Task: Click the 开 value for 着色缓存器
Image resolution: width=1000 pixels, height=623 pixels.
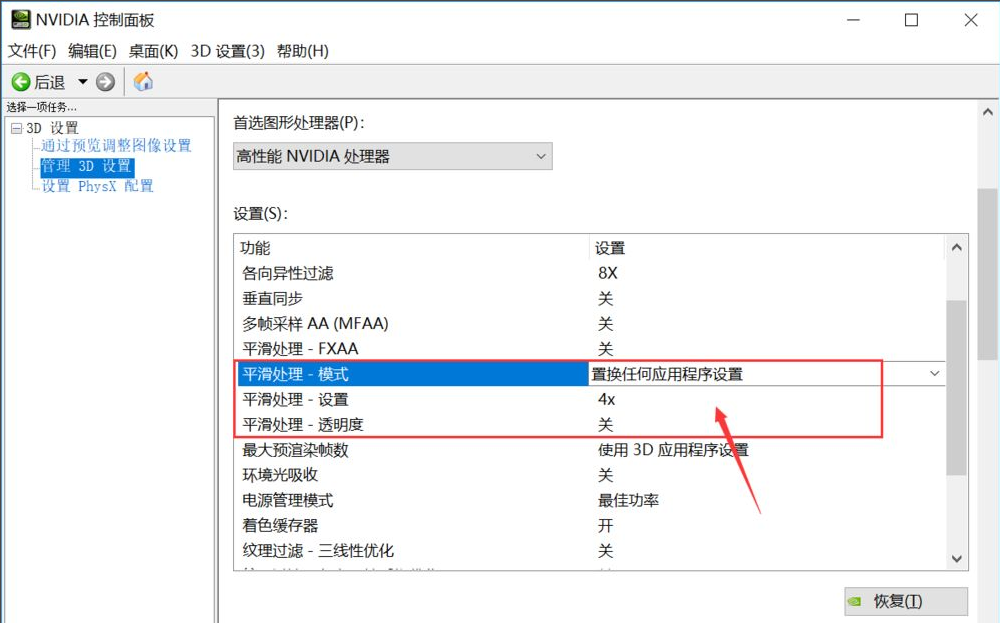Action: click(x=605, y=525)
